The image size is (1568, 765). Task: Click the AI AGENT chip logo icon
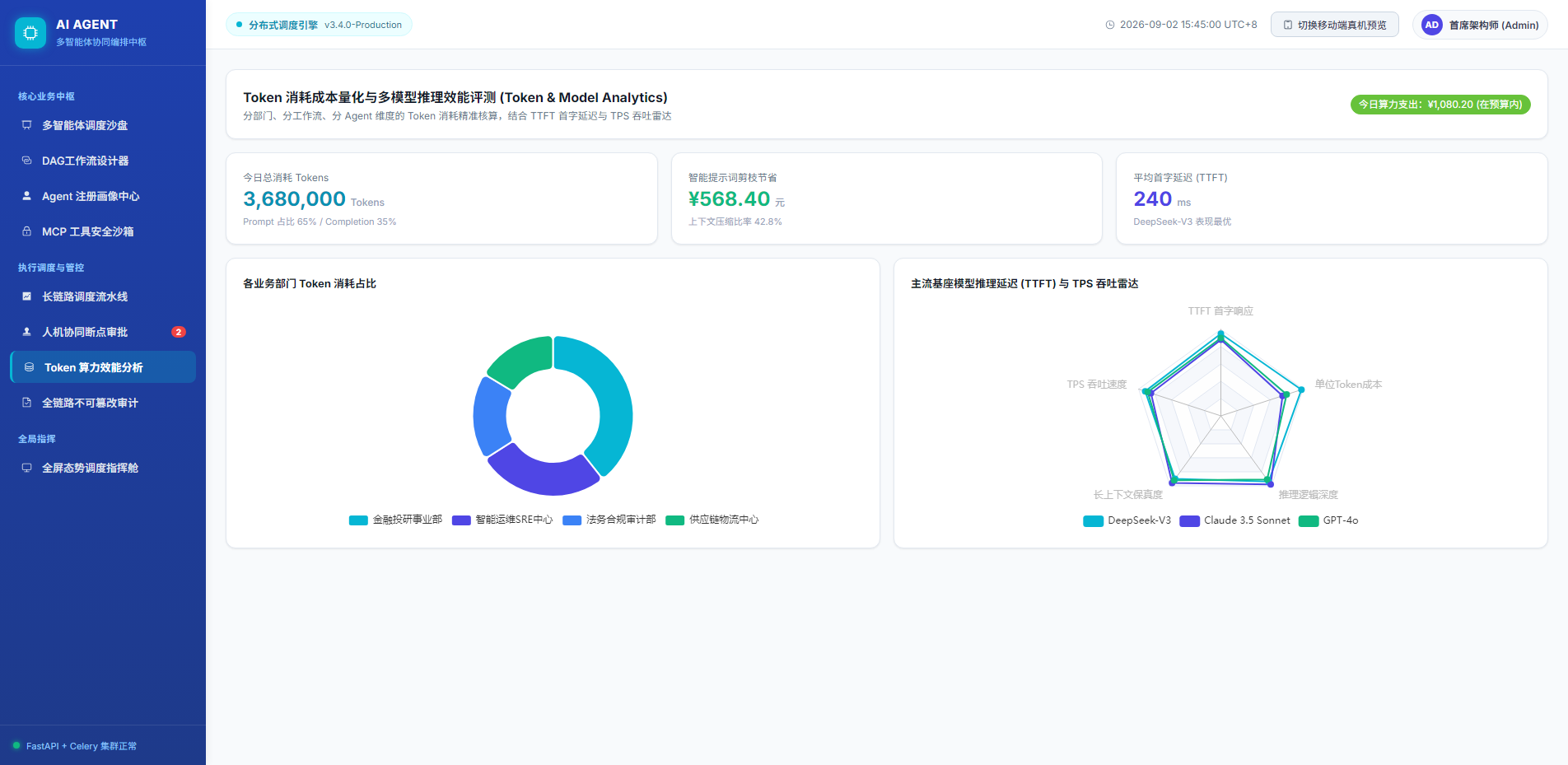pyautogui.click(x=30, y=33)
